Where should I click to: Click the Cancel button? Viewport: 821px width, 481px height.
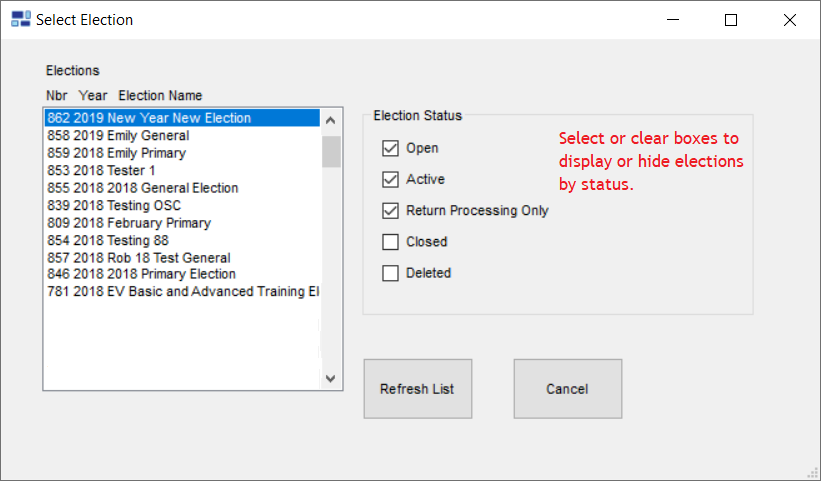coord(568,389)
